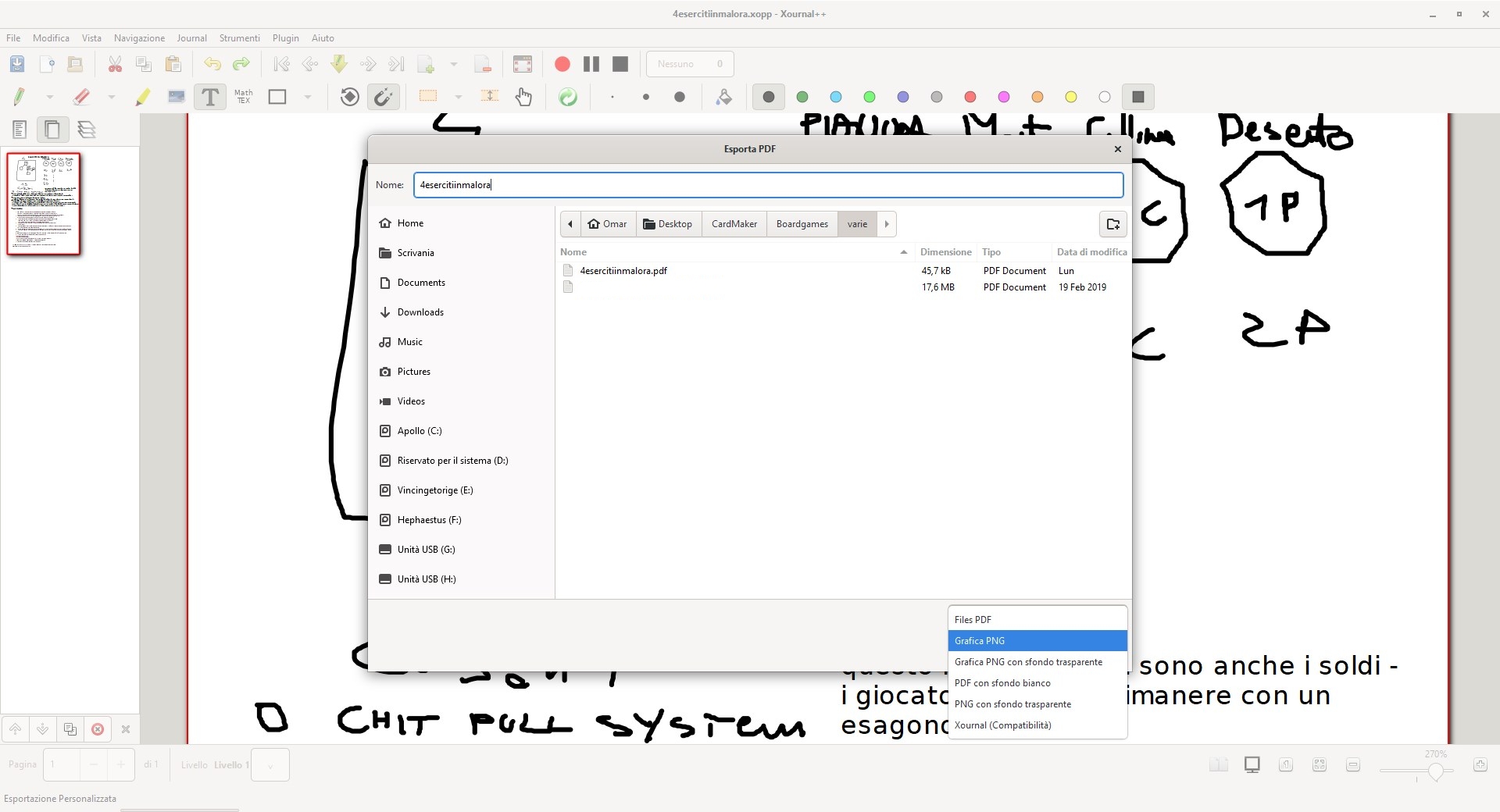Click the save document icon
1500x812 pixels.
(x=17, y=64)
